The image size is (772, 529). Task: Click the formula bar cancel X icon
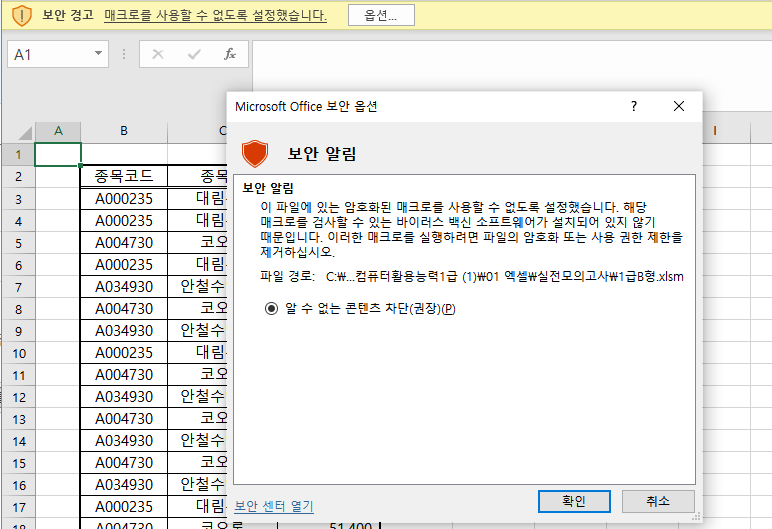[157, 54]
